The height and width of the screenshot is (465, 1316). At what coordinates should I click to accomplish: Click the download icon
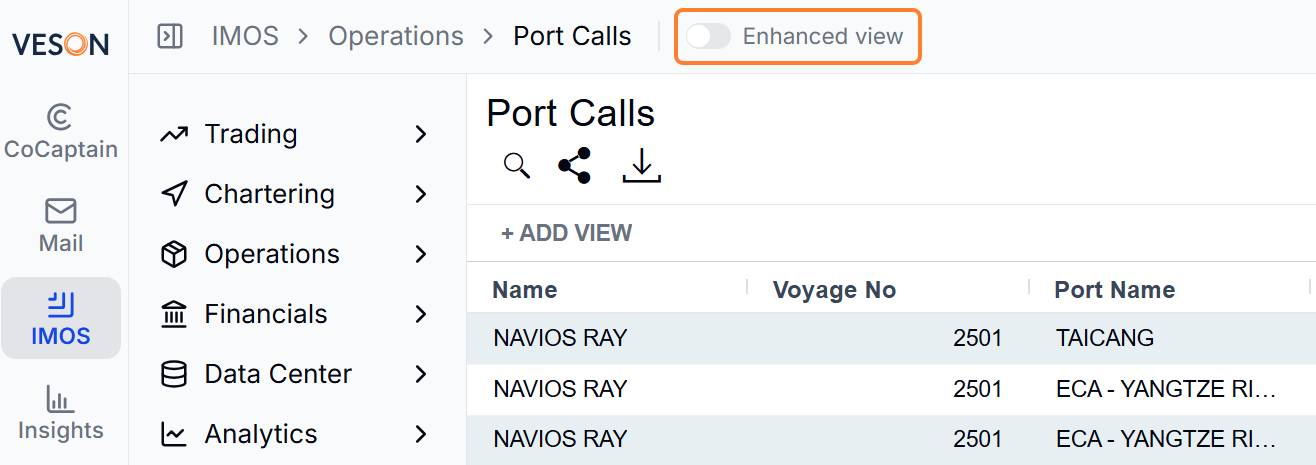(642, 166)
